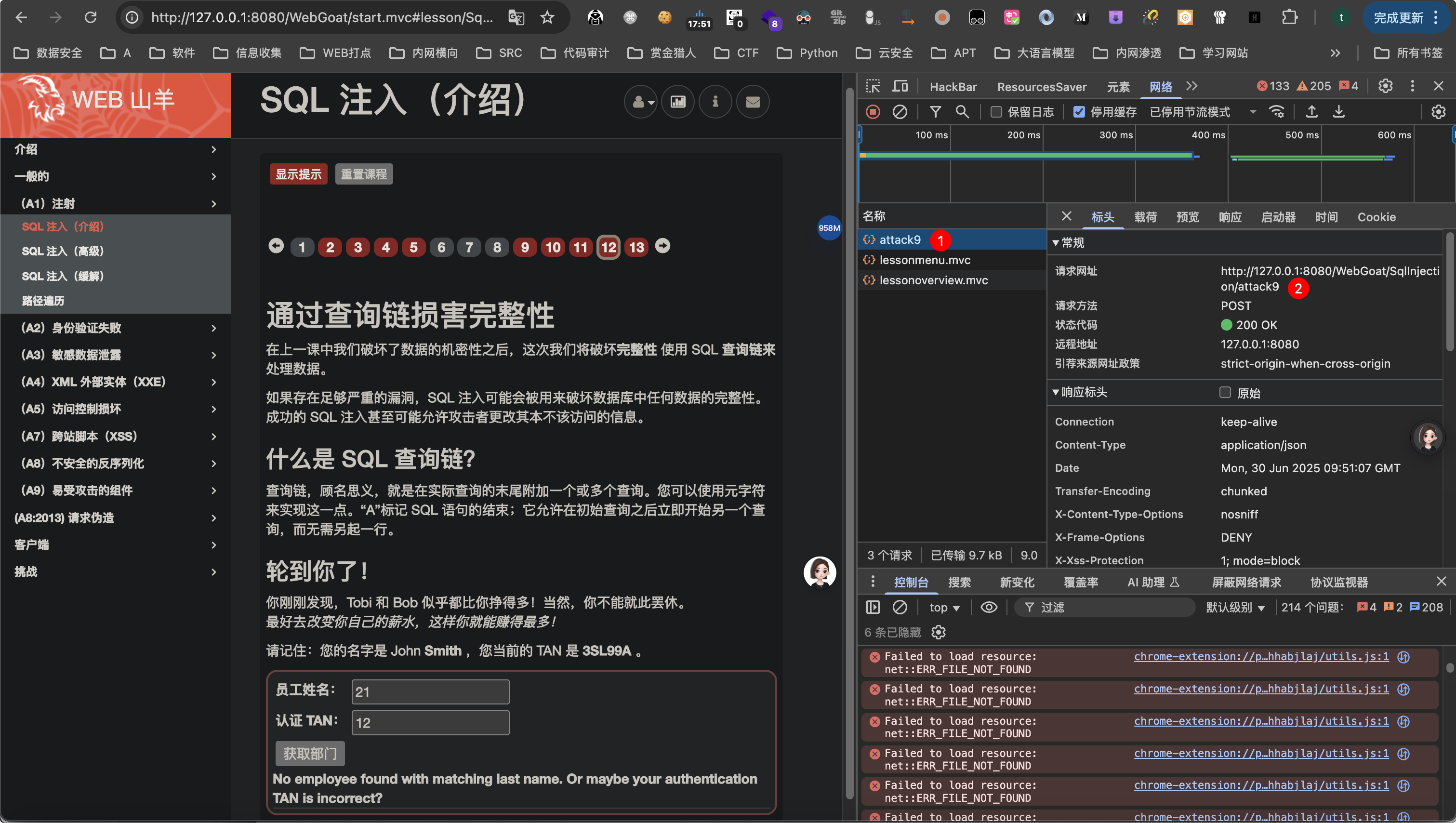Screen dimensions: 1456x823
Task: Open console top context dropdown
Action: tap(944, 607)
